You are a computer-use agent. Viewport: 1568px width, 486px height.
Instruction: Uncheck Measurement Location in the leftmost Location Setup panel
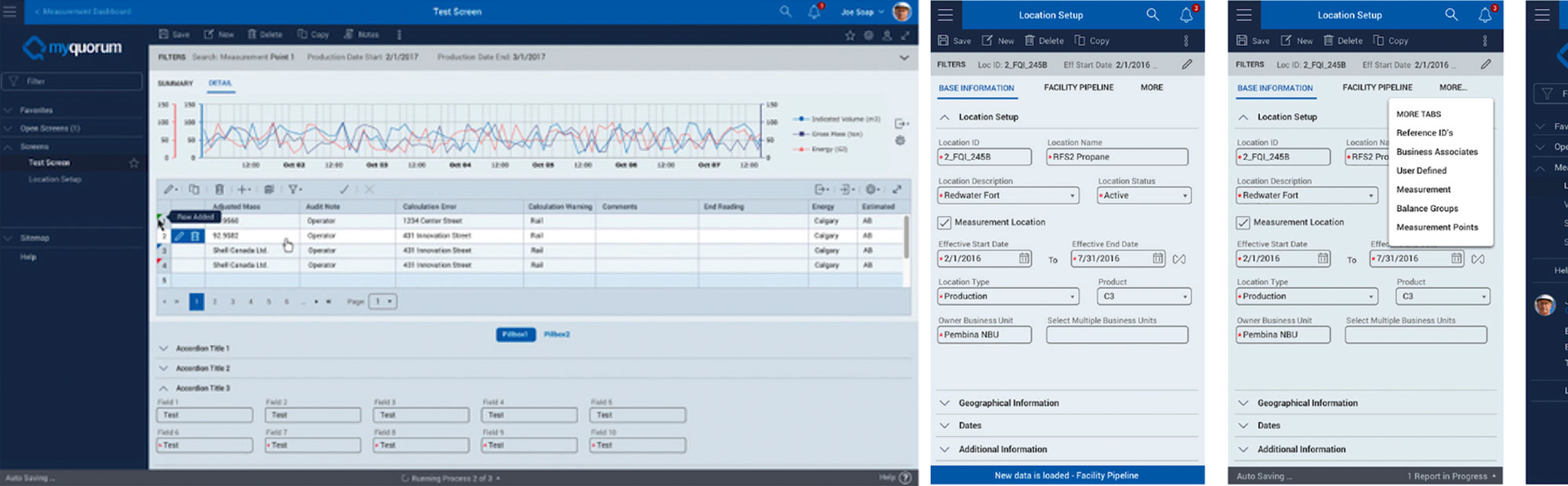[945, 223]
